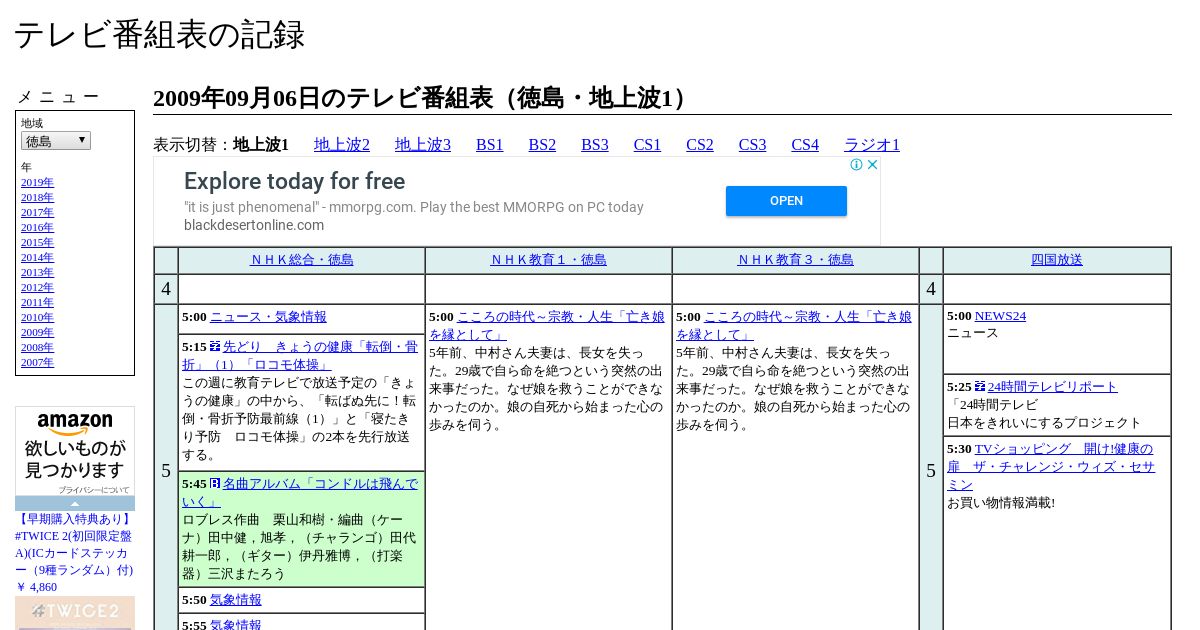Click the teletext icon beside 先どり
This screenshot has width=1200, height=630.
click(x=215, y=347)
